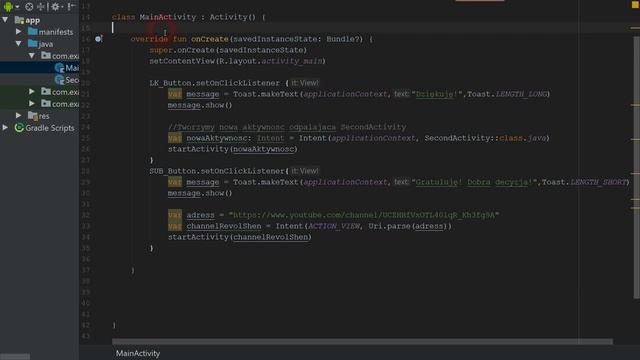Click the YouTube channel URL string
Screen dimensions: 640x360
pyautogui.click(x=364, y=215)
